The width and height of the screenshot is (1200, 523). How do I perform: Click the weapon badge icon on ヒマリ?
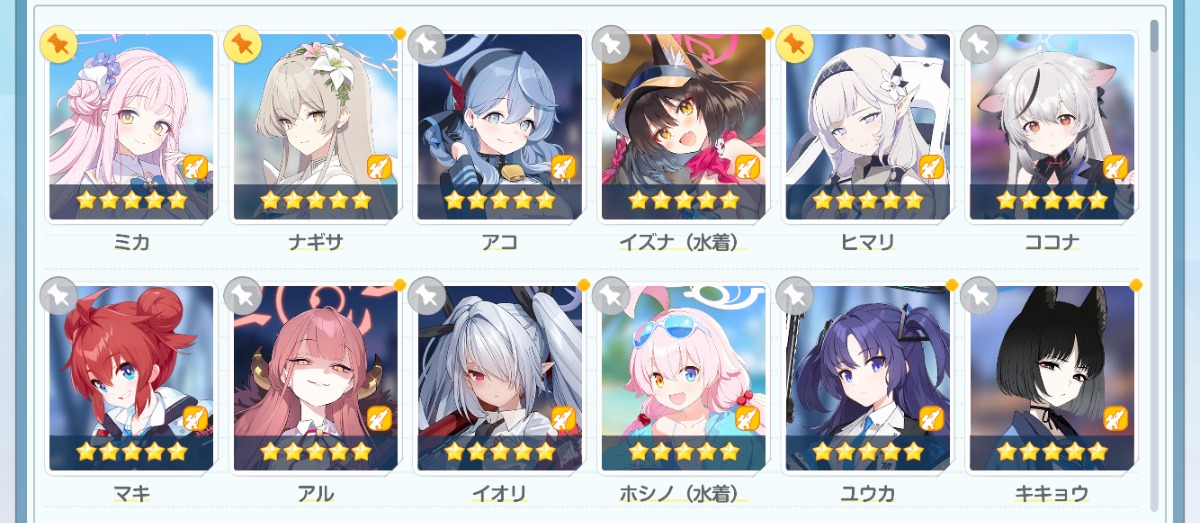pos(931,166)
